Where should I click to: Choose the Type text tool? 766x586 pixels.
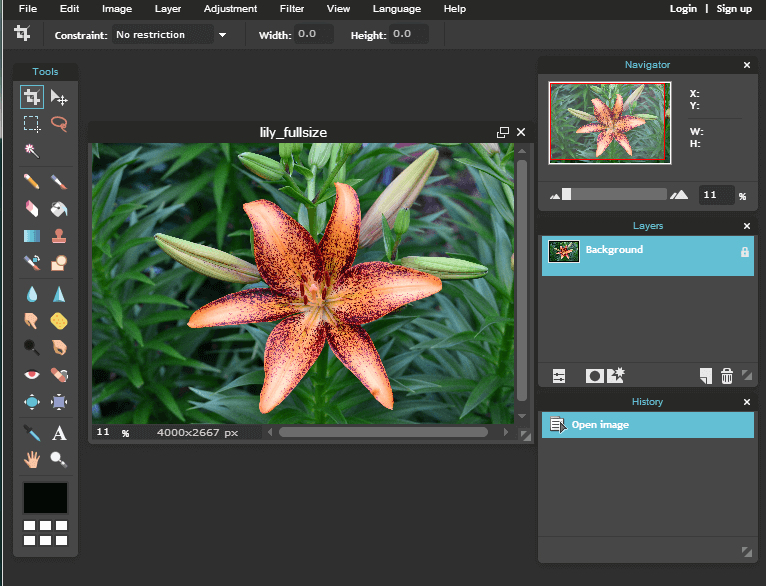click(59, 433)
